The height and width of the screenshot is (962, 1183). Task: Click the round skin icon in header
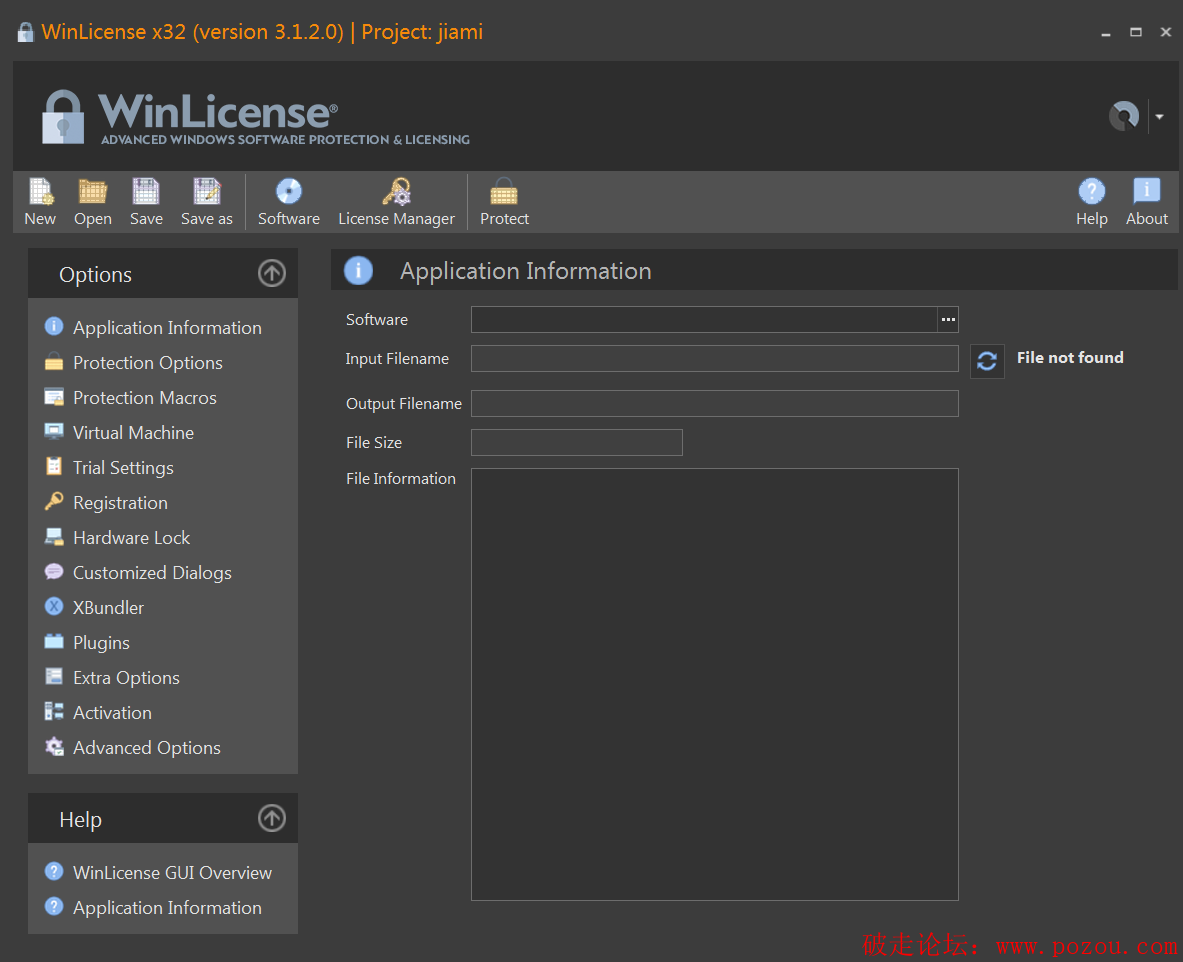(1124, 116)
